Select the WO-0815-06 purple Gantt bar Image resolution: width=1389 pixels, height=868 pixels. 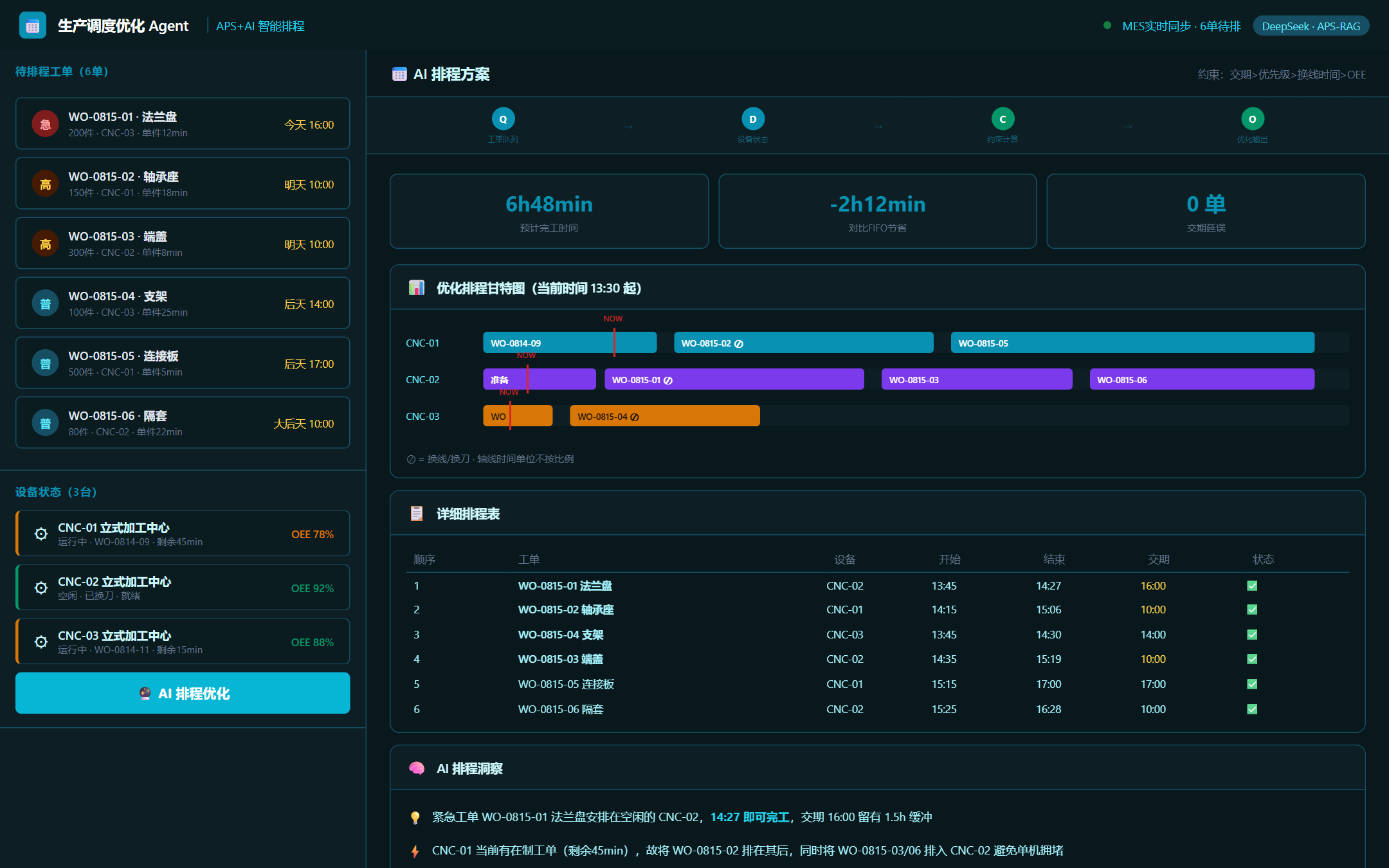1202,379
